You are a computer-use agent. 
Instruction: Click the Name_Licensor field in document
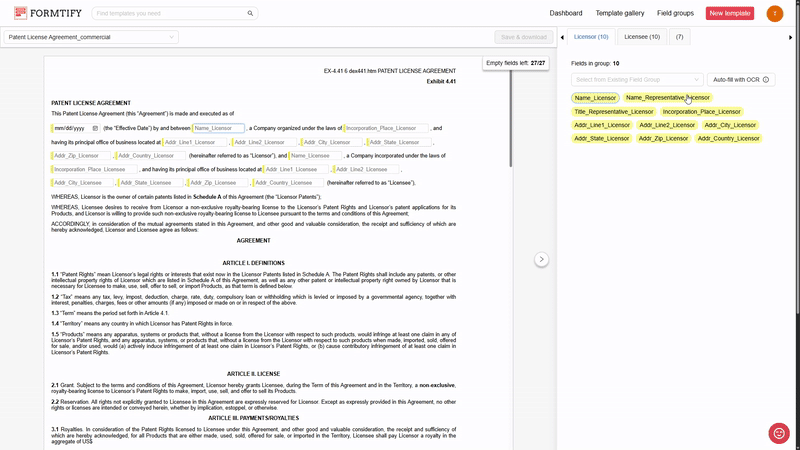coord(218,129)
